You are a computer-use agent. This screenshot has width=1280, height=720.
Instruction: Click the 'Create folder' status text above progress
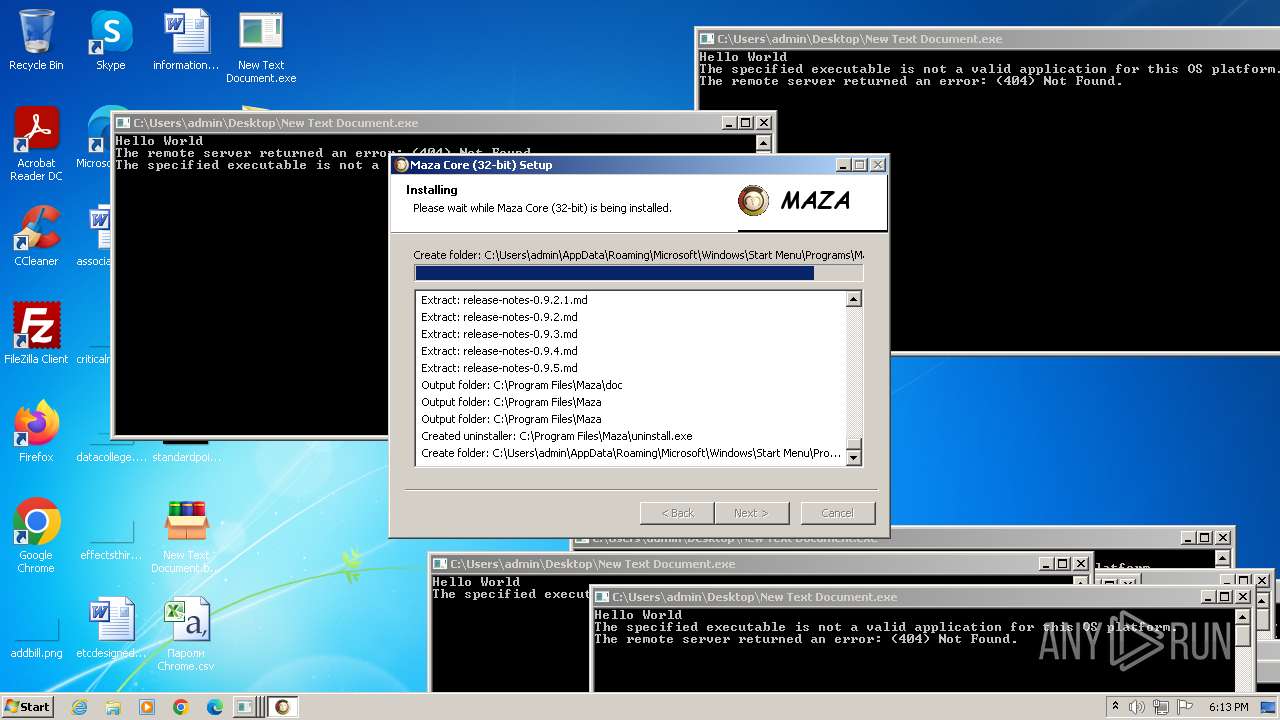tap(638, 255)
